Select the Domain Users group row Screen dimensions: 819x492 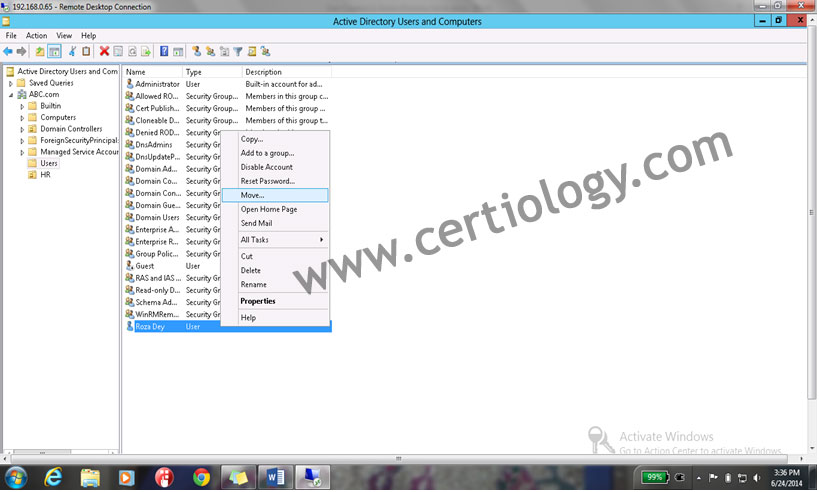[172, 217]
